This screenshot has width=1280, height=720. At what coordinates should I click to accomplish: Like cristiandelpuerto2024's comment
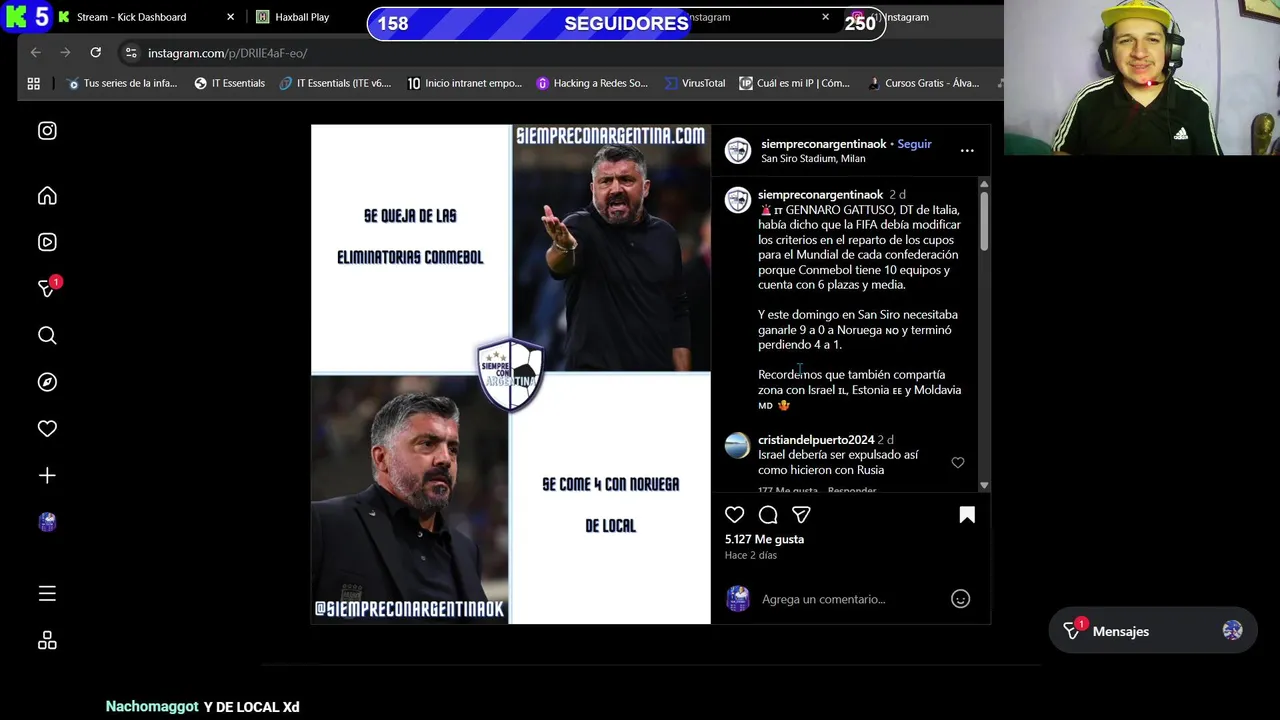(958, 463)
